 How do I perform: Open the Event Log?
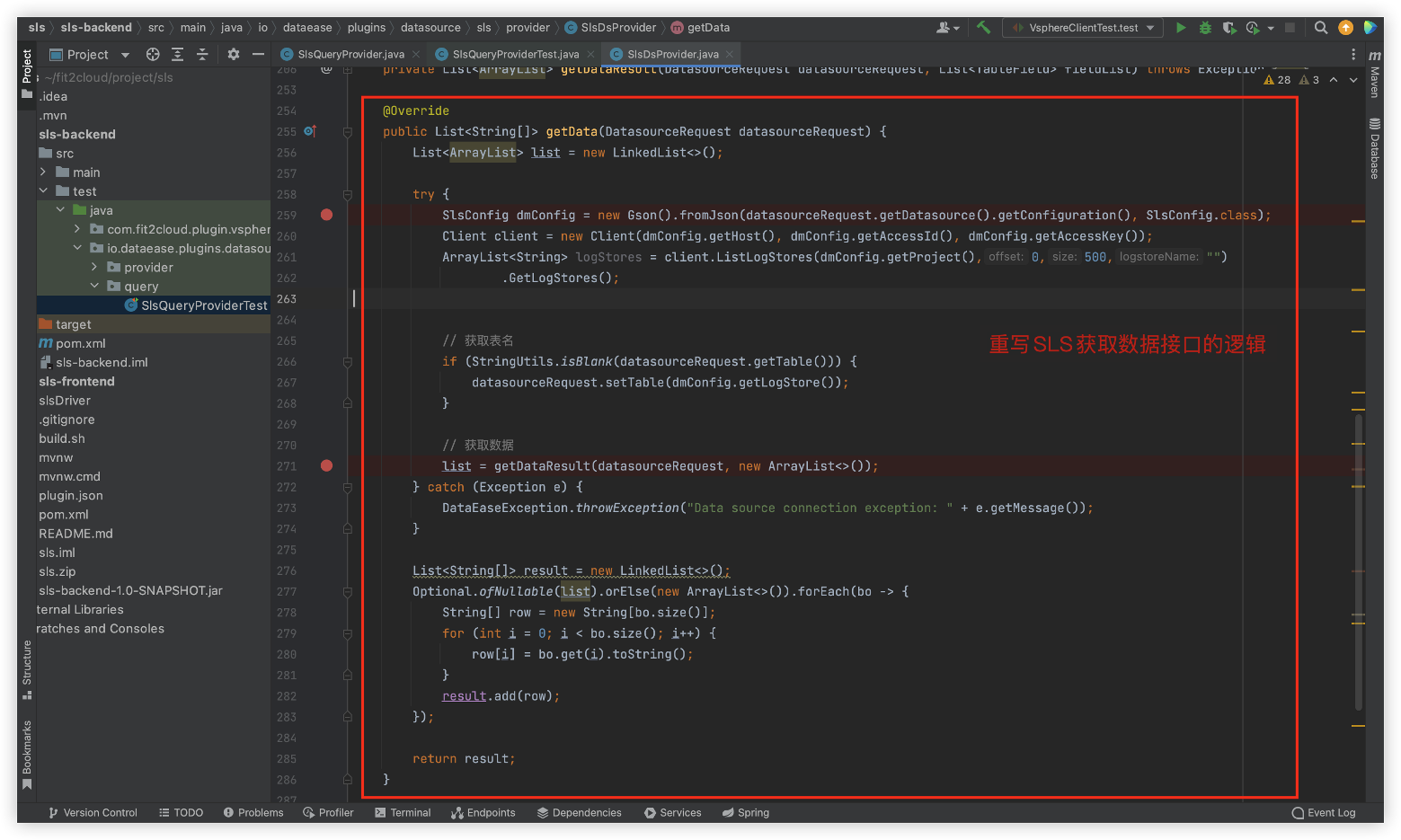1323,813
